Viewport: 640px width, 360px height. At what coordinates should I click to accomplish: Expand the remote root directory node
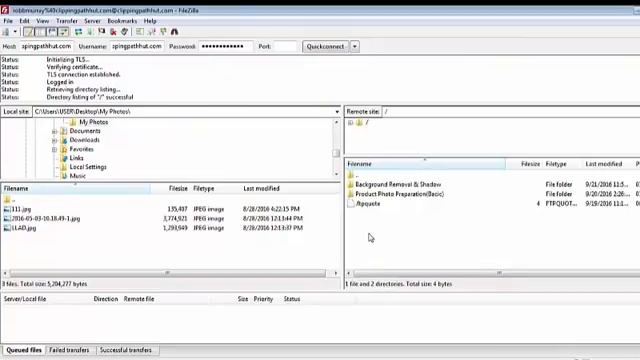[350, 122]
